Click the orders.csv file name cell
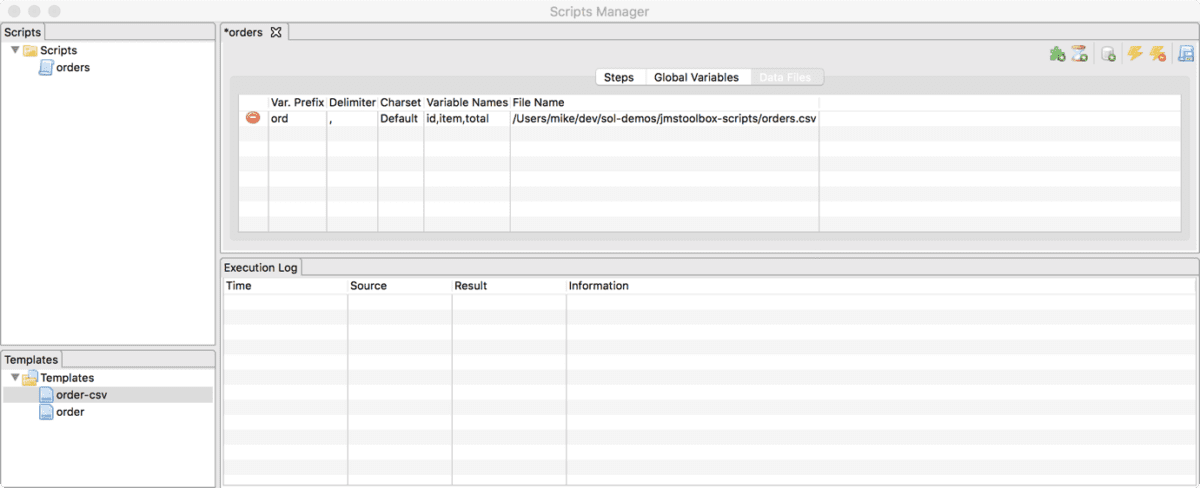The width and height of the screenshot is (1200, 488). point(663,118)
